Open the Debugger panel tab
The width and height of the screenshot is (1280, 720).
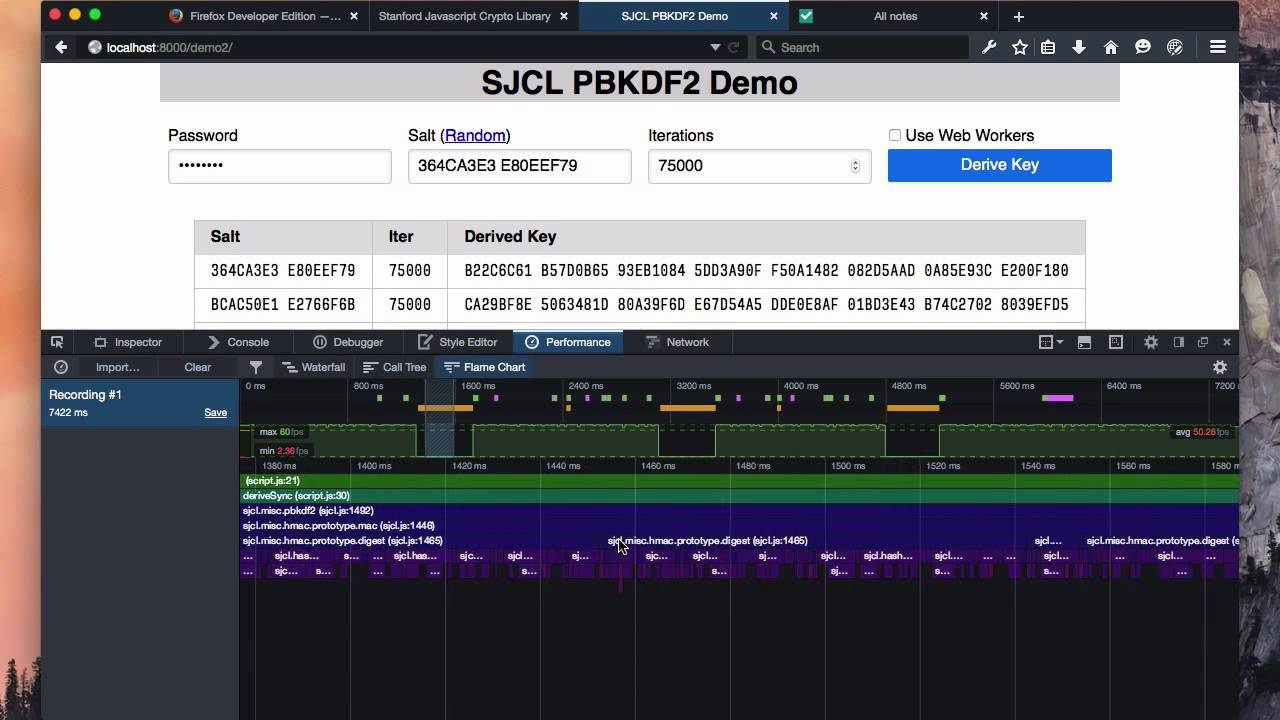(348, 342)
